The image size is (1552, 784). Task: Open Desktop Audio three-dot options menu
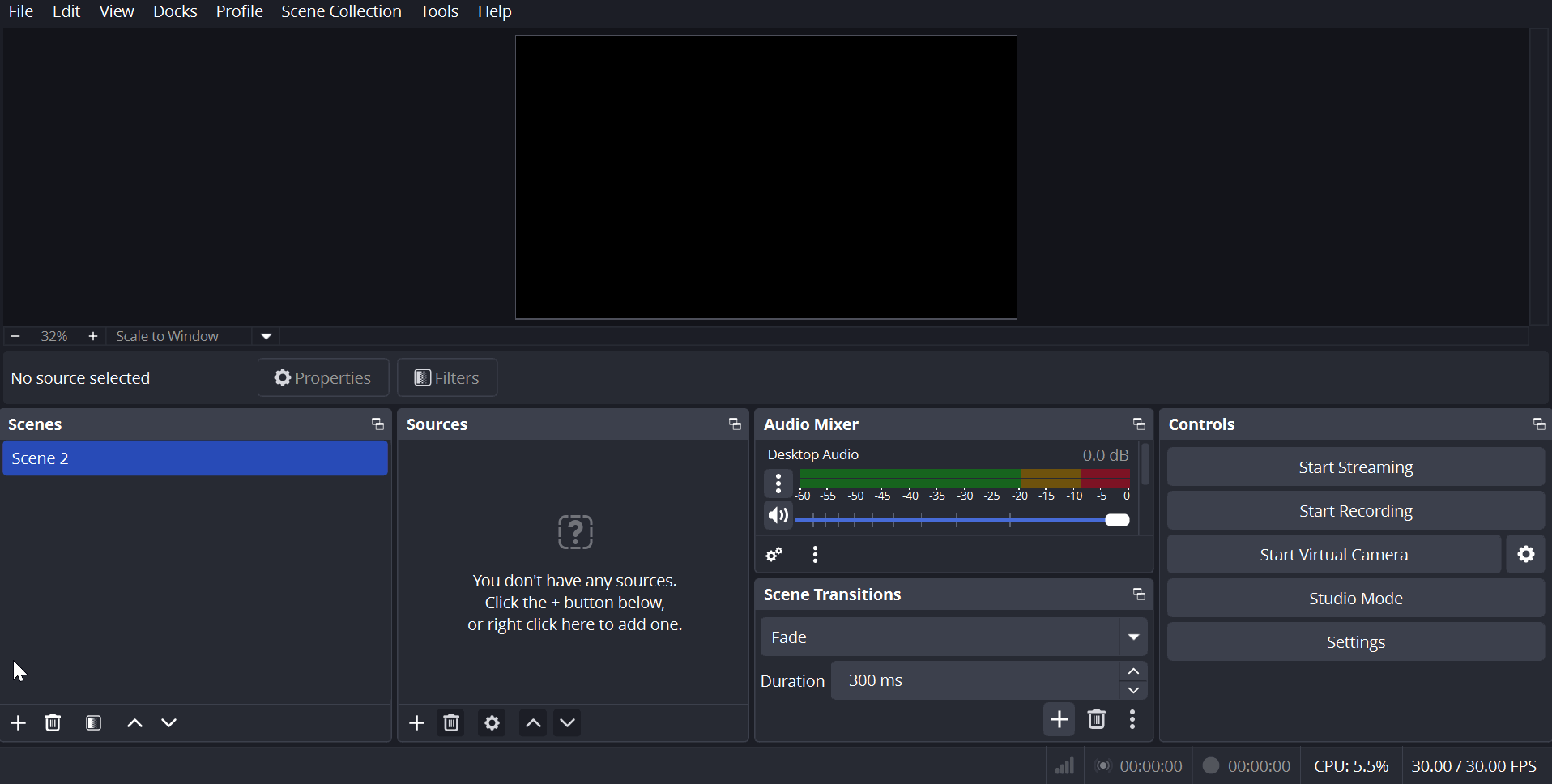pyautogui.click(x=778, y=484)
